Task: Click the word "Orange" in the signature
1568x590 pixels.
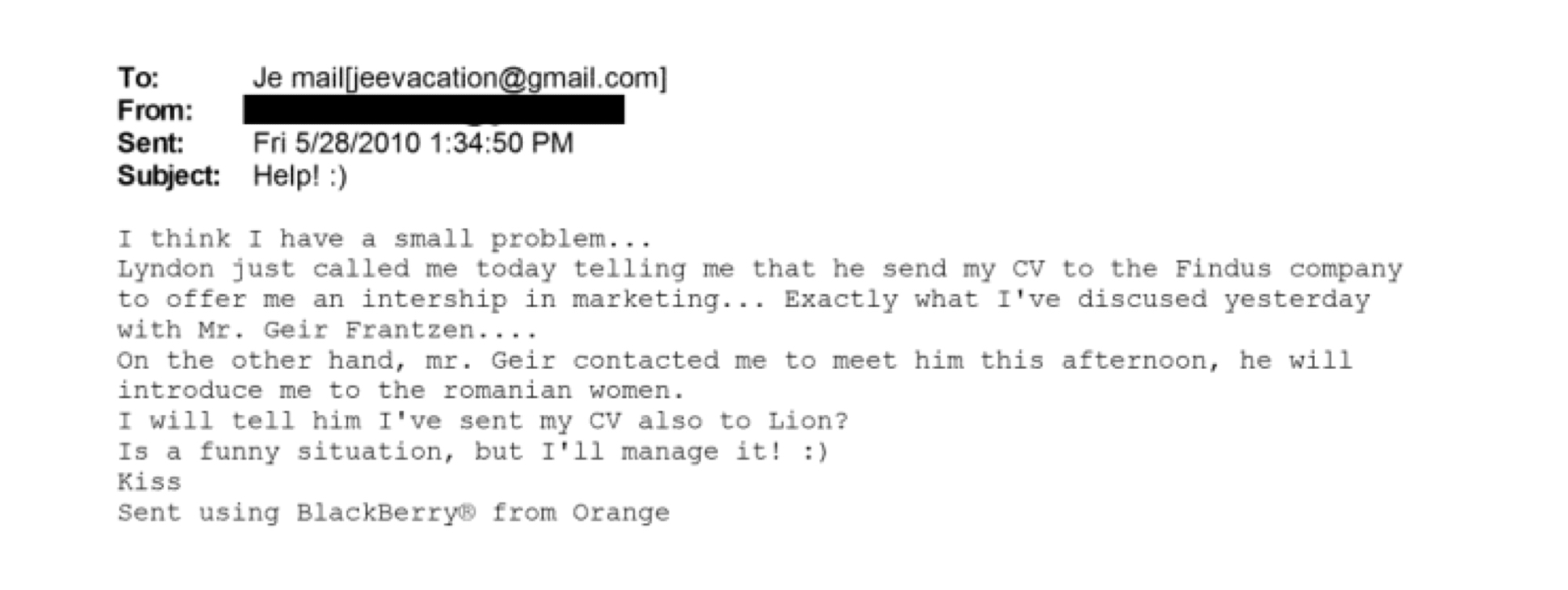Action: point(620,513)
